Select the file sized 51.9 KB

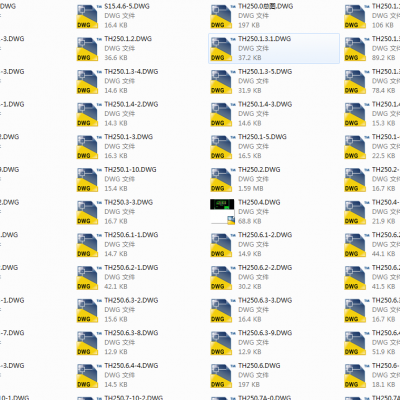pyautogui.click(x=372, y=343)
